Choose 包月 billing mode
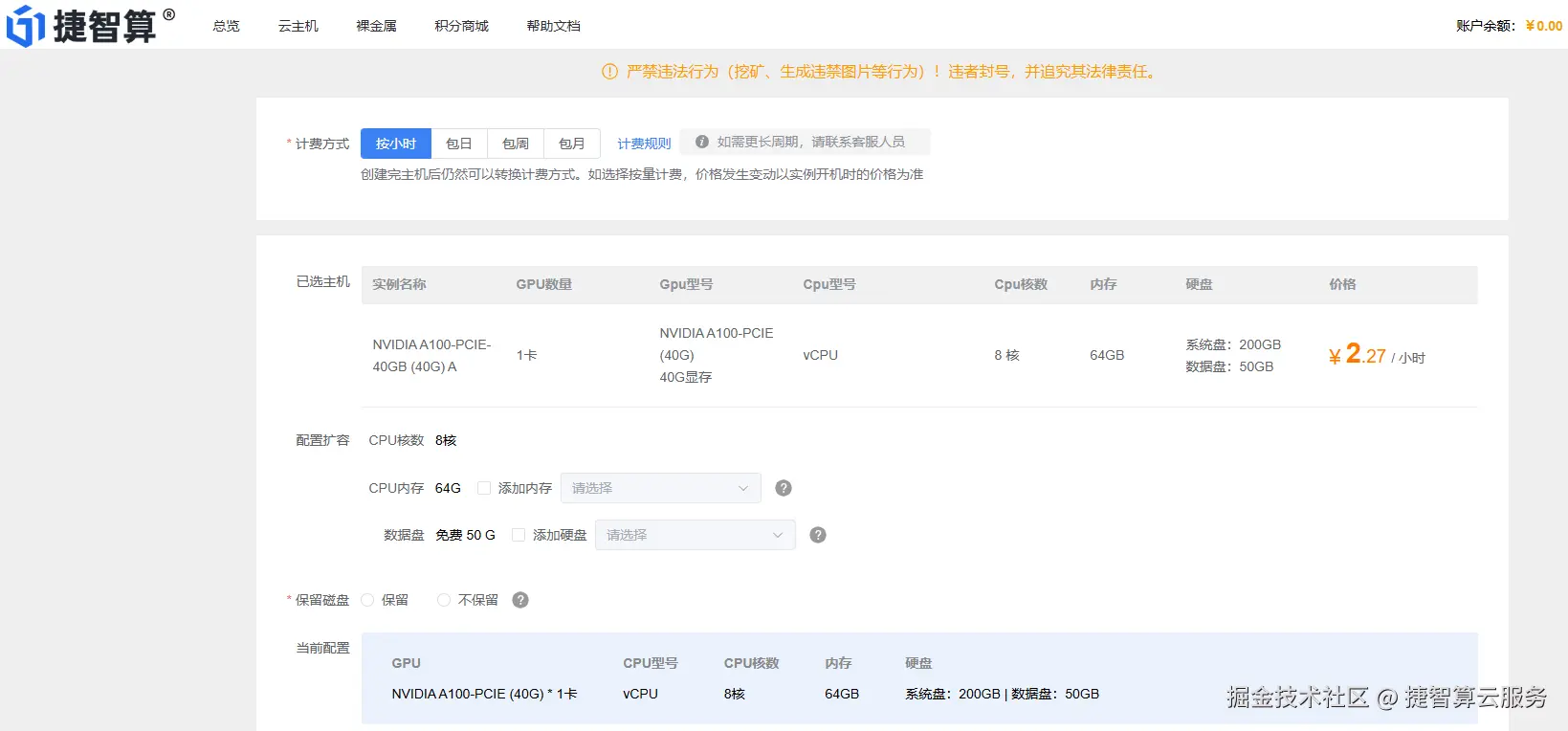The width and height of the screenshot is (1568, 731). pos(572,144)
